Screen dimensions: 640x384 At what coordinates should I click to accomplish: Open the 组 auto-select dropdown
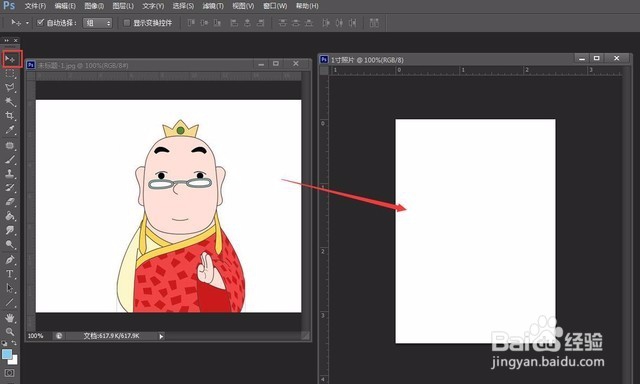click(x=98, y=23)
